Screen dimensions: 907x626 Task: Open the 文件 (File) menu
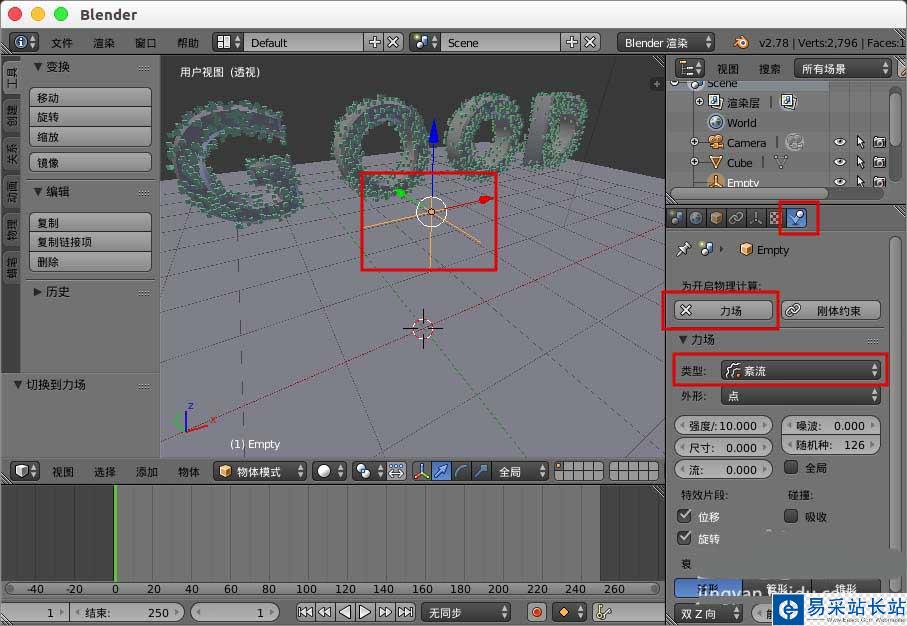[x=62, y=43]
